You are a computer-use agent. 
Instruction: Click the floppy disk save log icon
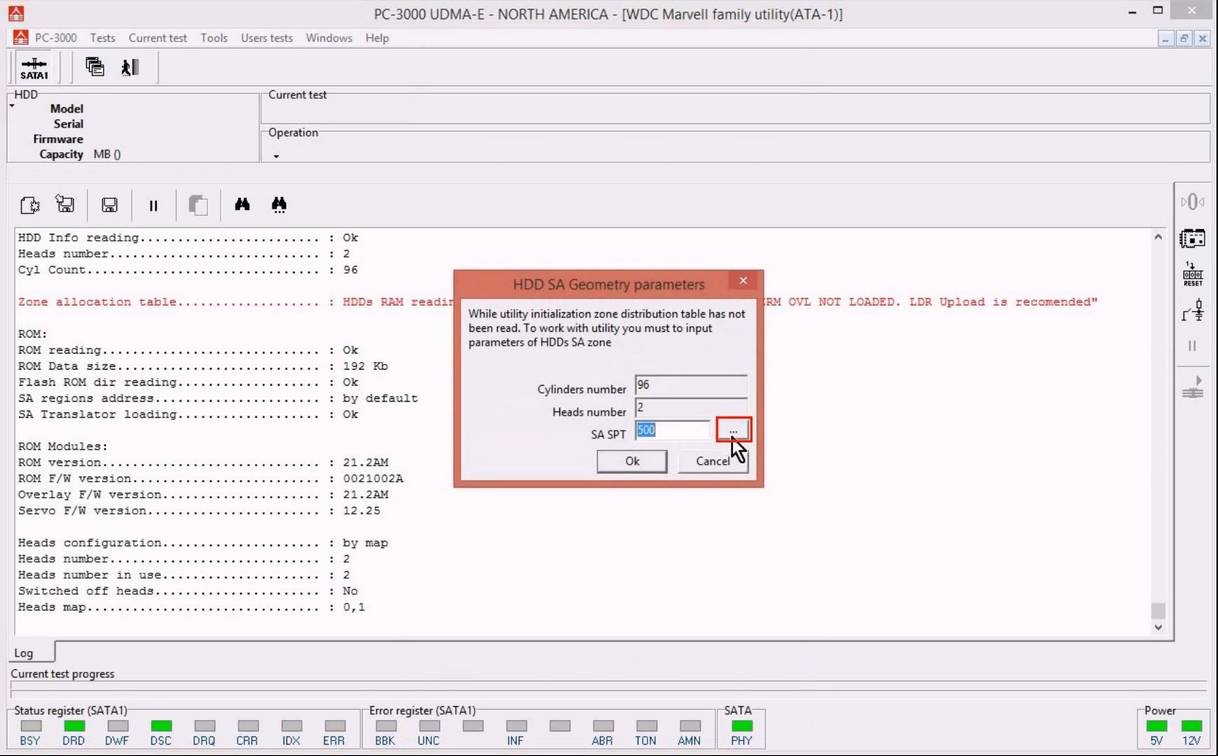click(110, 205)
